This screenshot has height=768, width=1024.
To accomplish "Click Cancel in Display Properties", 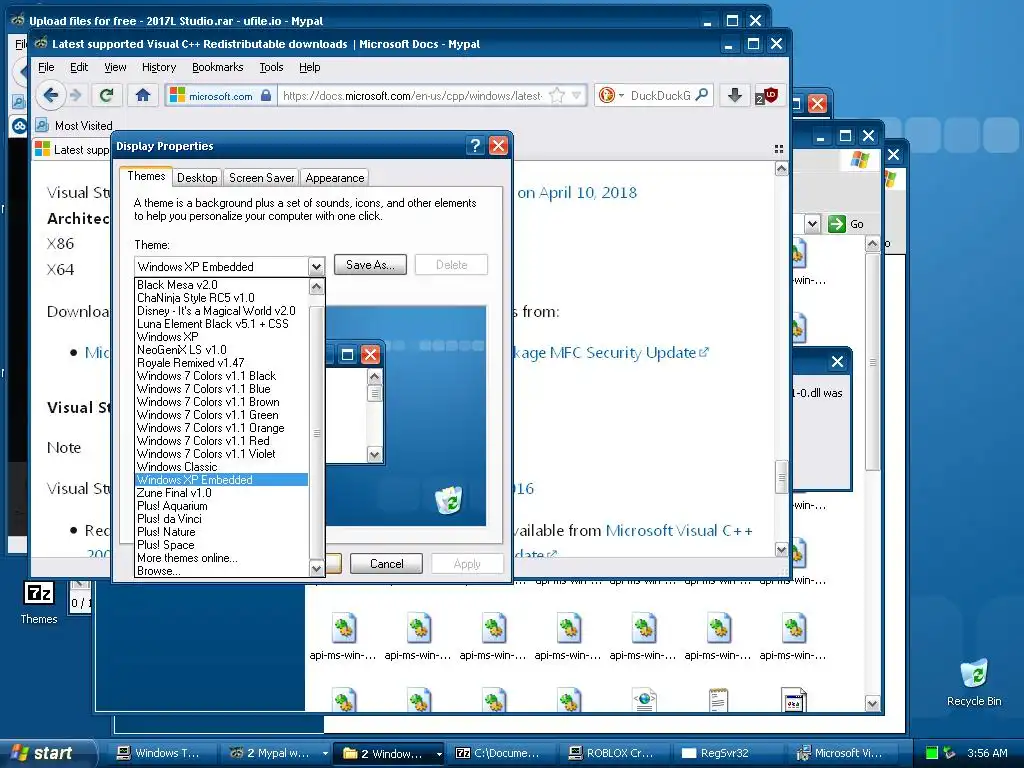I will (387, 564).
